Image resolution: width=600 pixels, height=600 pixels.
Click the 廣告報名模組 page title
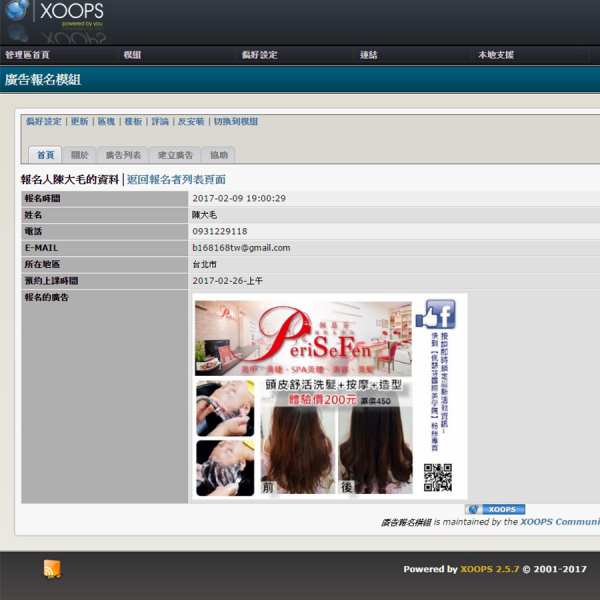point(42,80)
